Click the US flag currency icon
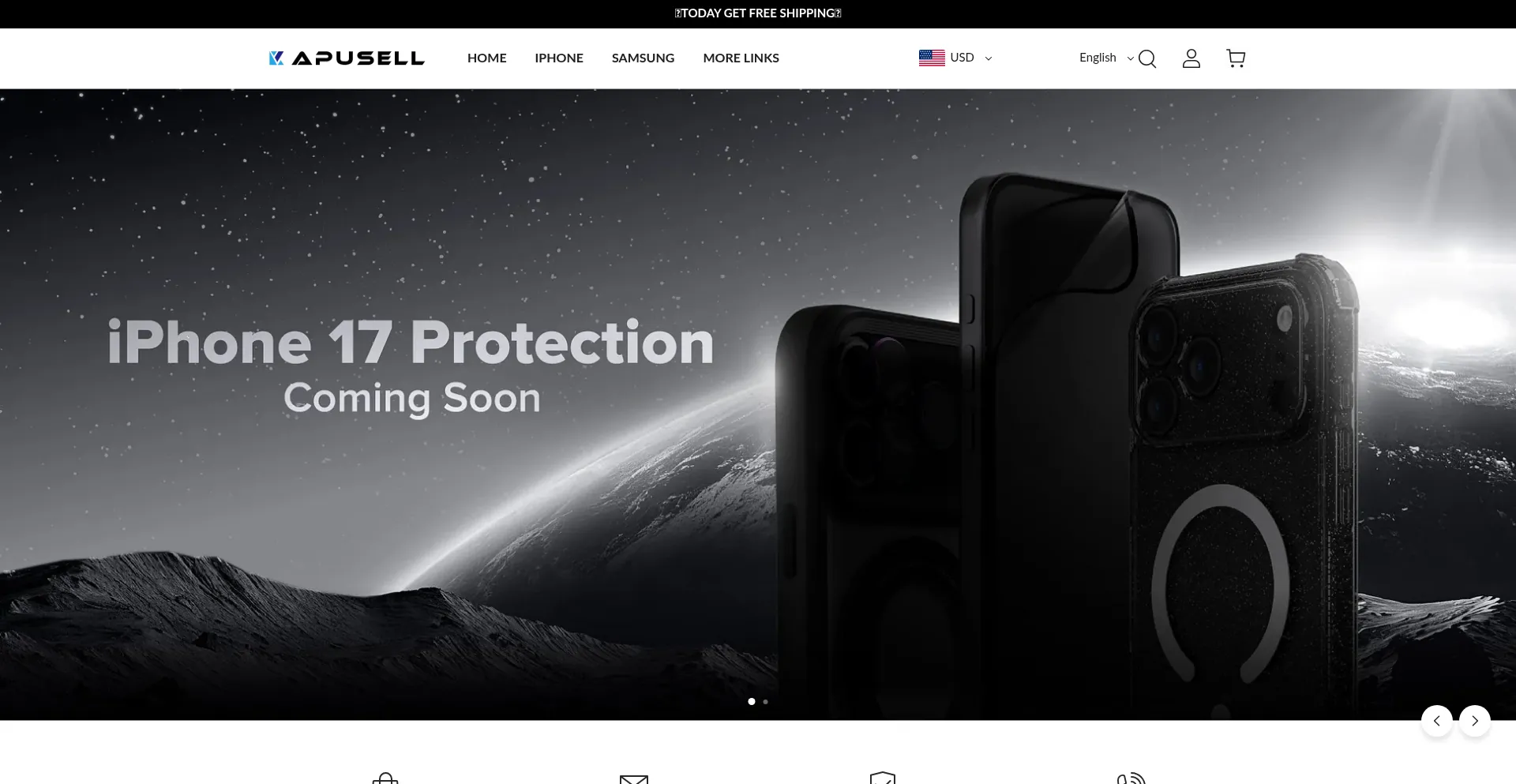The width and height of the screenshot is (1516, 784). click(932, 58)
